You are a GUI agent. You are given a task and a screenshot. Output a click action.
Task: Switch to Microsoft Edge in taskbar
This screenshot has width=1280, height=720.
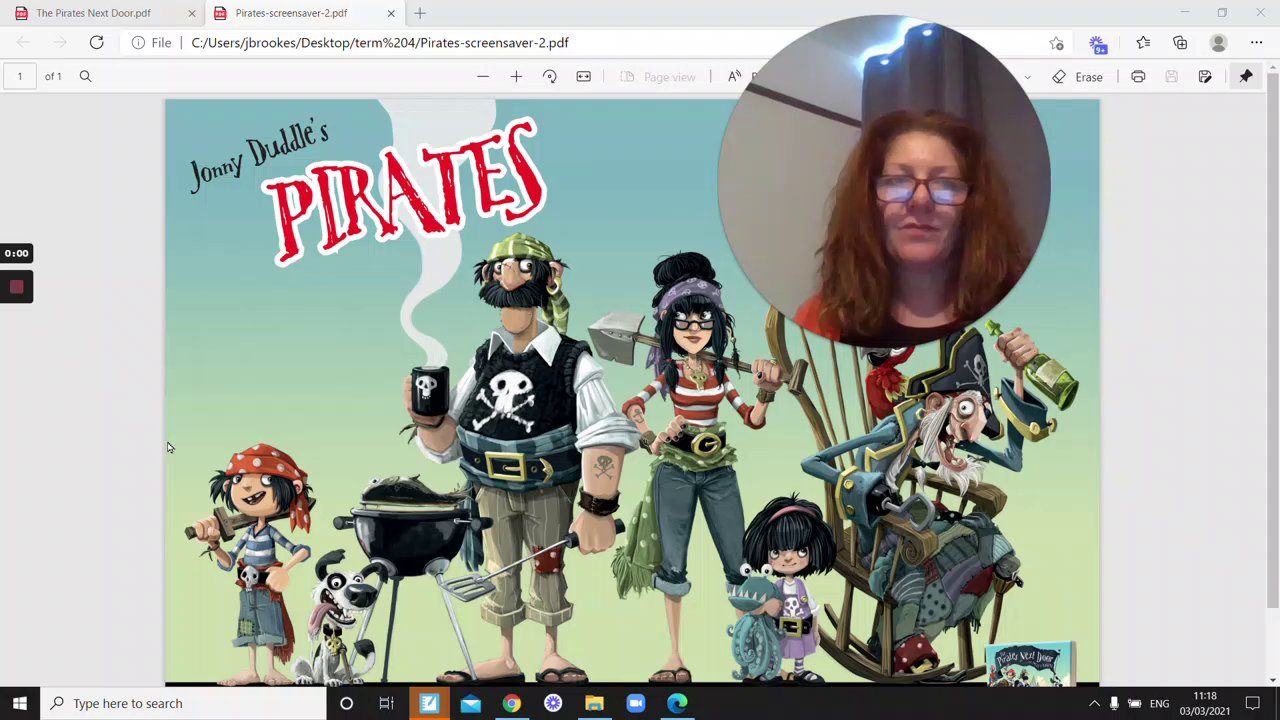pyautogui.click(x=677, y=703)
